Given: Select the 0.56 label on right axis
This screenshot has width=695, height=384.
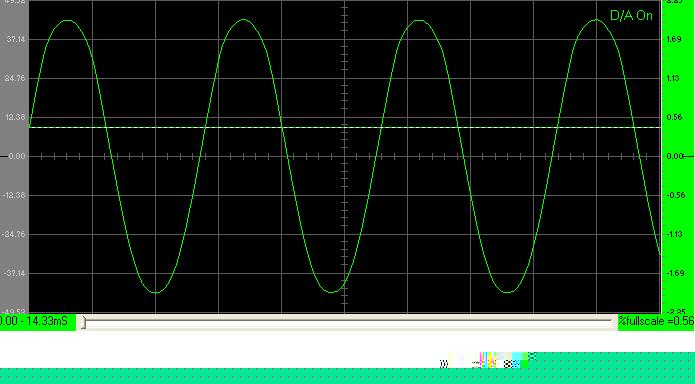Looking at the screenshot, I should 674,118.
